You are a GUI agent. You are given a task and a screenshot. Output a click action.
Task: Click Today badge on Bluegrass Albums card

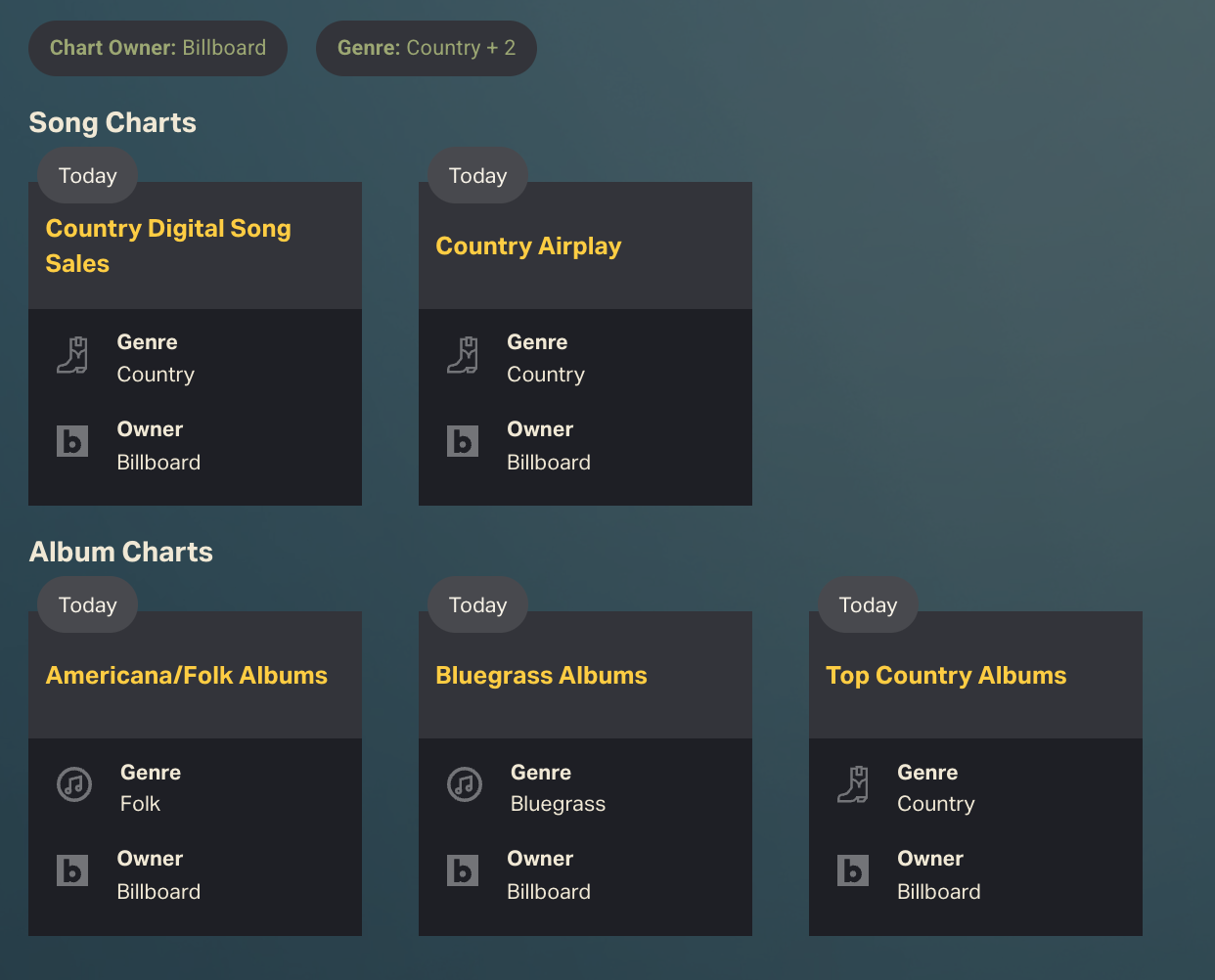(x=477, y=605)
